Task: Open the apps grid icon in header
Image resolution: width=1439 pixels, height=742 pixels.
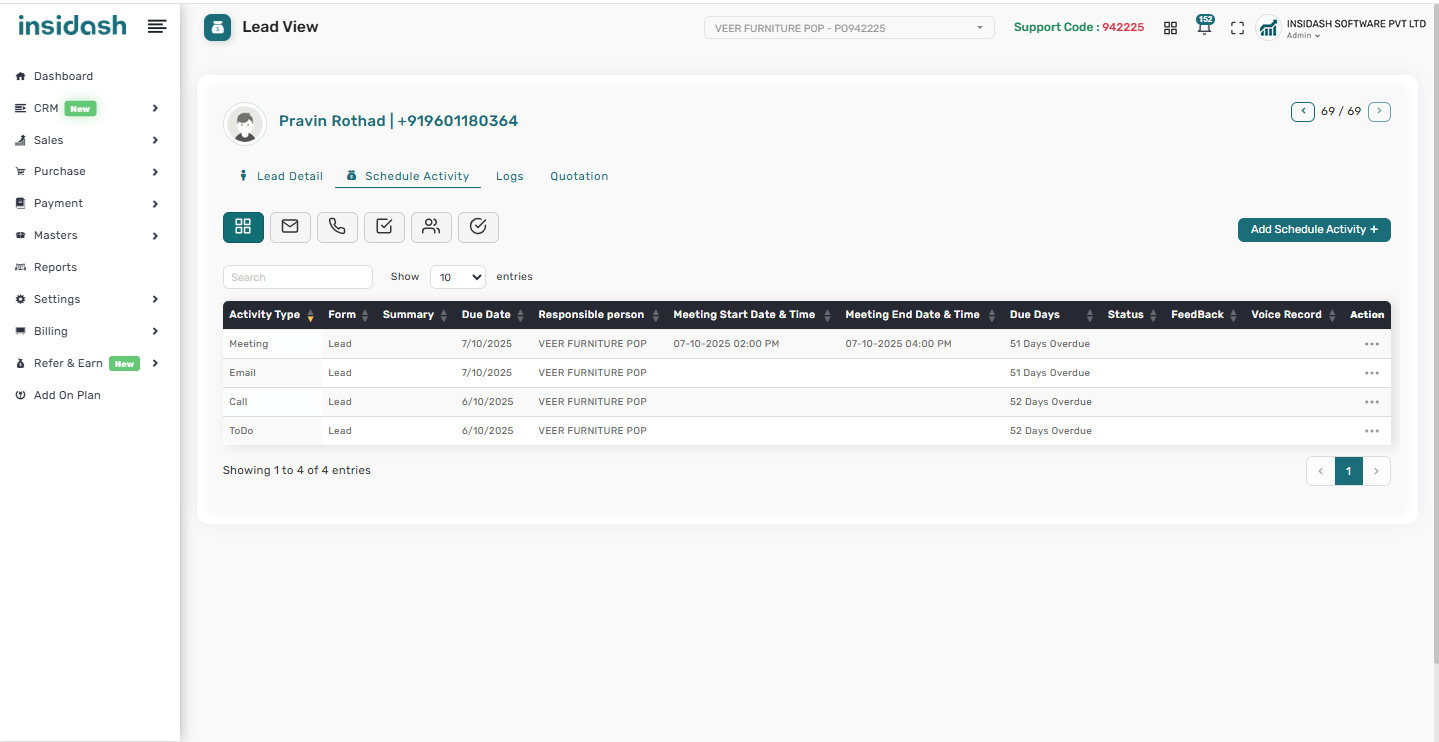Action: [1170, 28]
